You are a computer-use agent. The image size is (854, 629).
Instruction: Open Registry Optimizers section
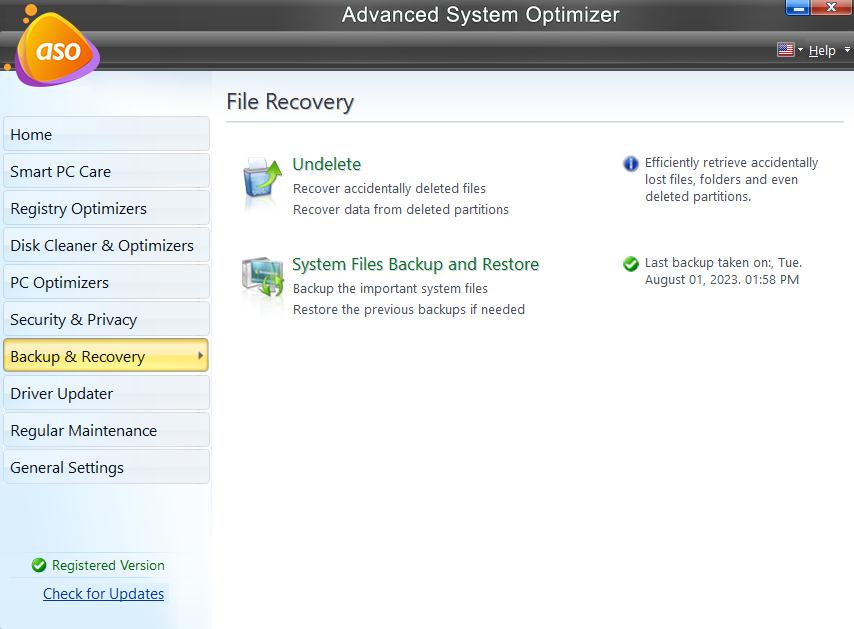[x=106, y=208]
